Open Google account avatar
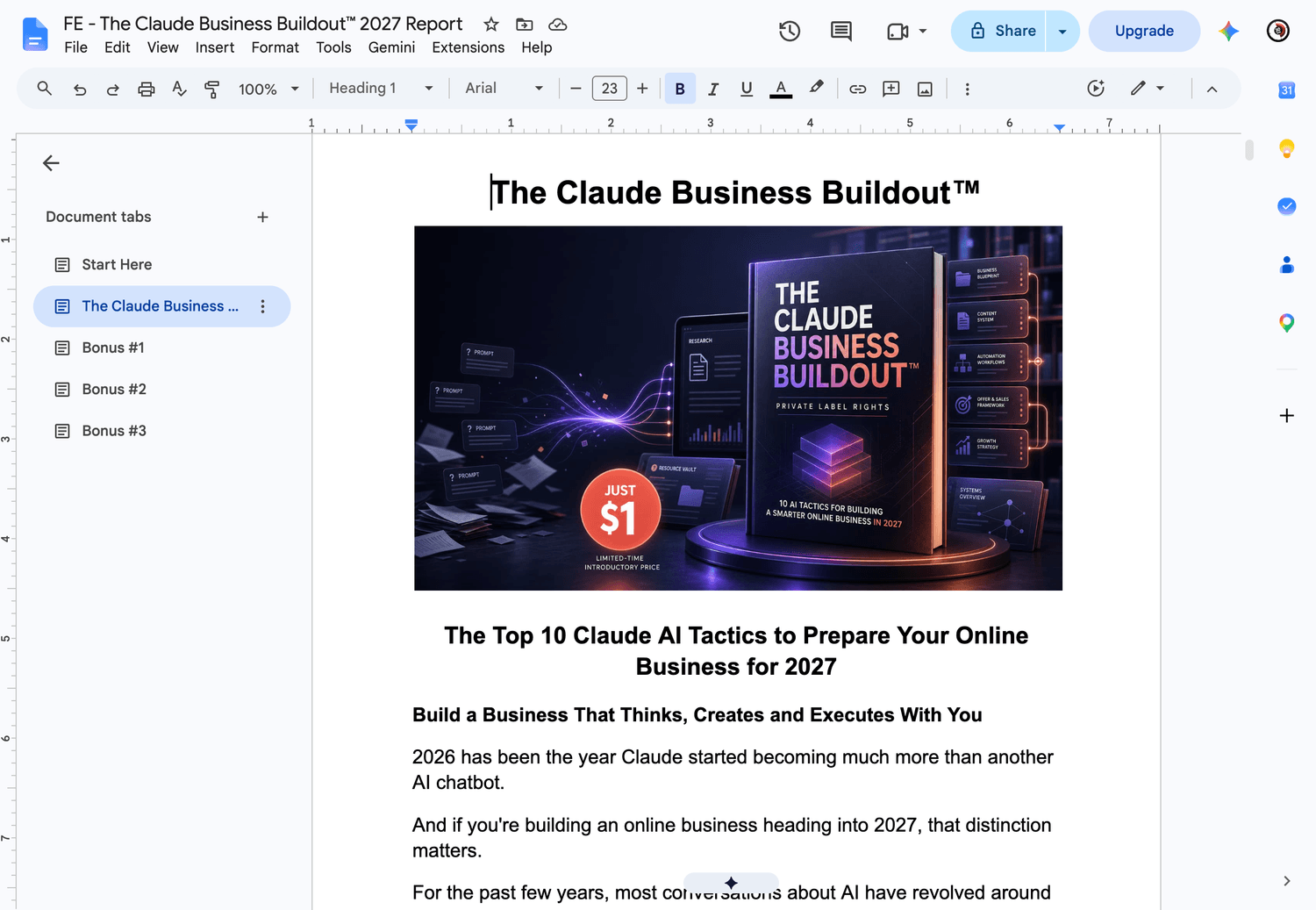This screenshot has width=1316, height=910. (x=1278, y=32)
